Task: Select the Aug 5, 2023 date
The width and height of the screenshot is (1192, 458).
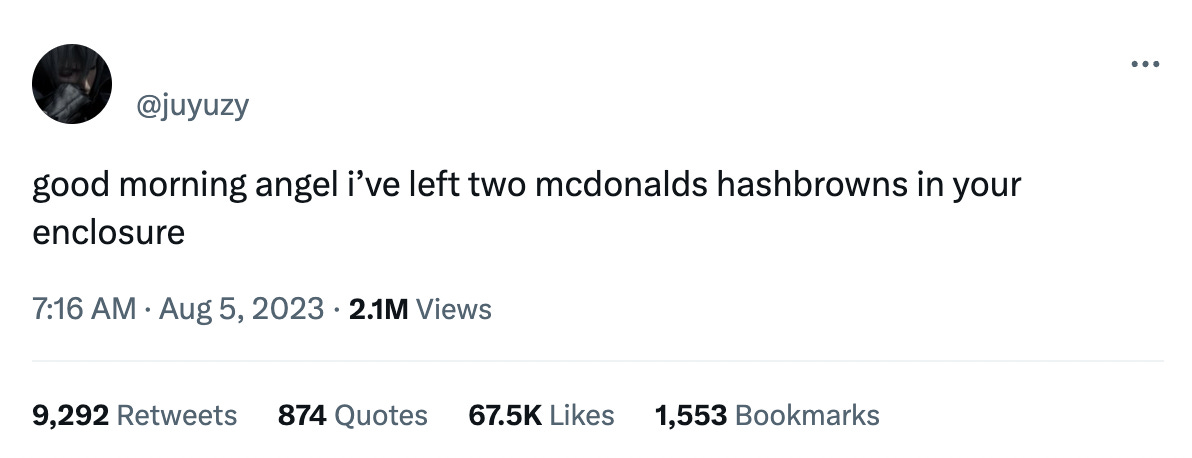Action: click(242, 309)
